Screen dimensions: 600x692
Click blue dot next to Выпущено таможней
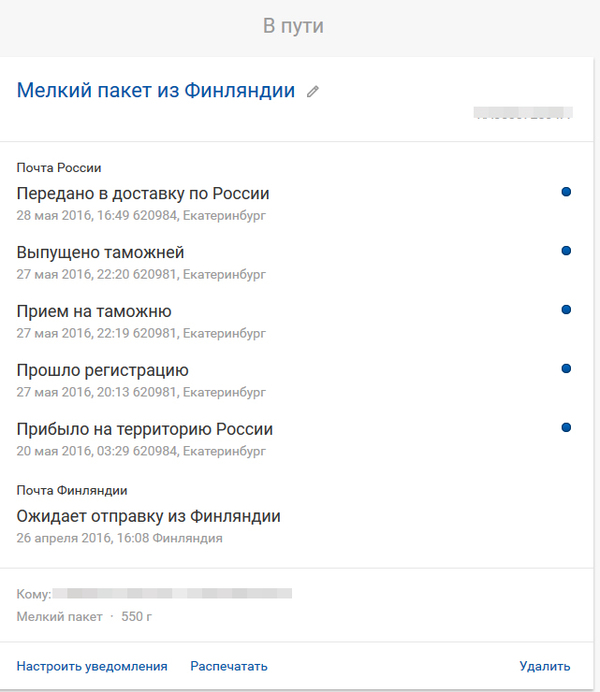566,251
